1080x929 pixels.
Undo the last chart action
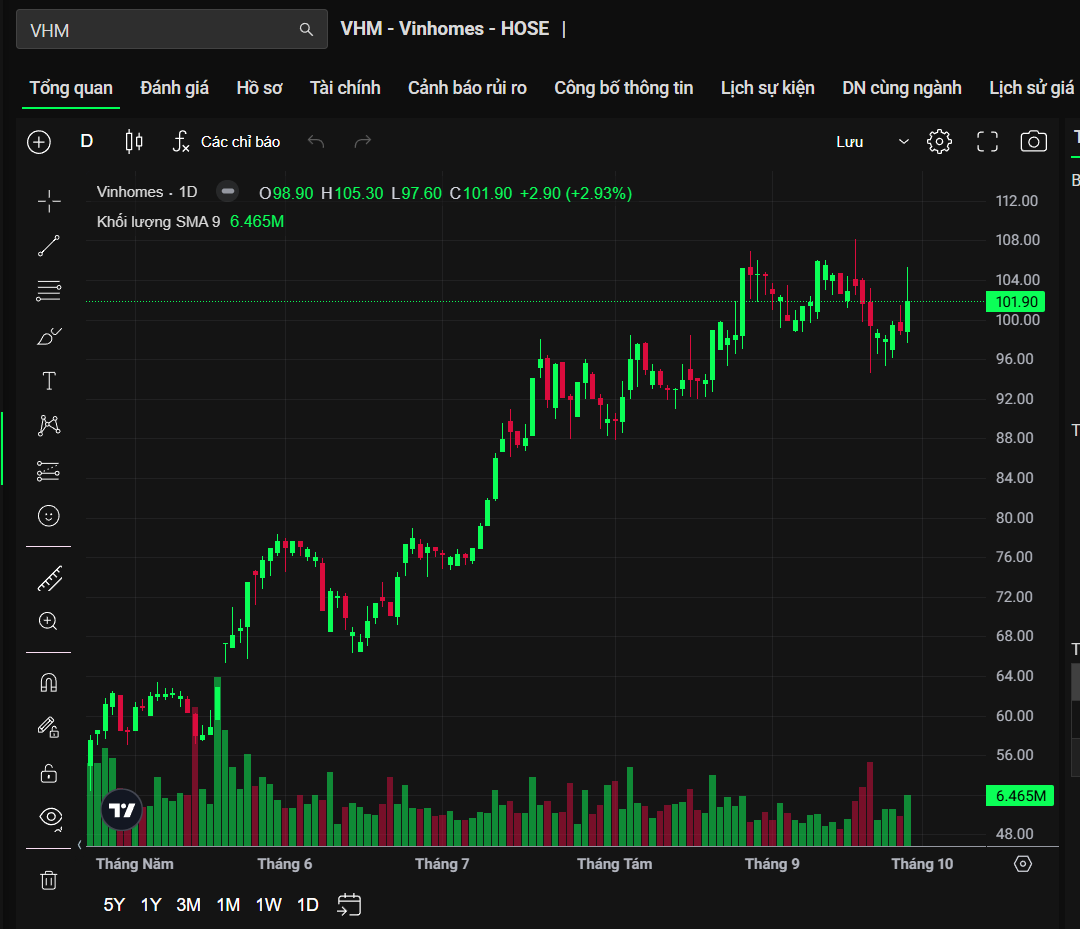(x=316, y=141)
